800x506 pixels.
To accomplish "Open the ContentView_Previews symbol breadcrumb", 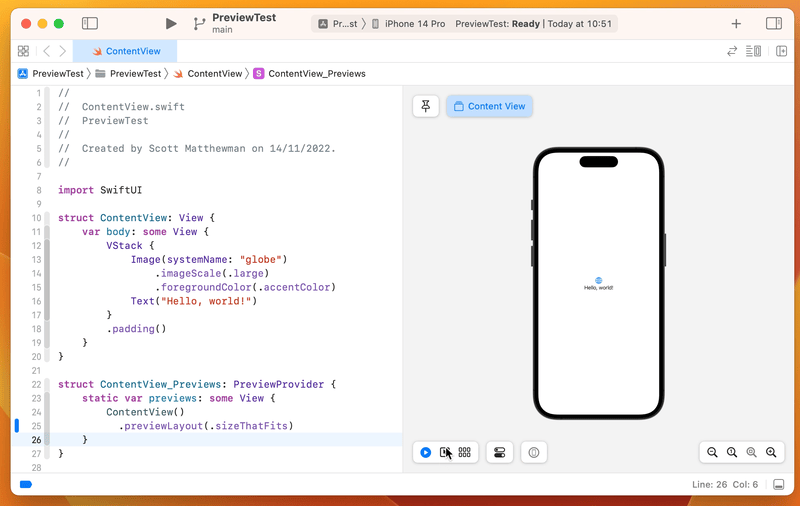I will tap(310, 73).
